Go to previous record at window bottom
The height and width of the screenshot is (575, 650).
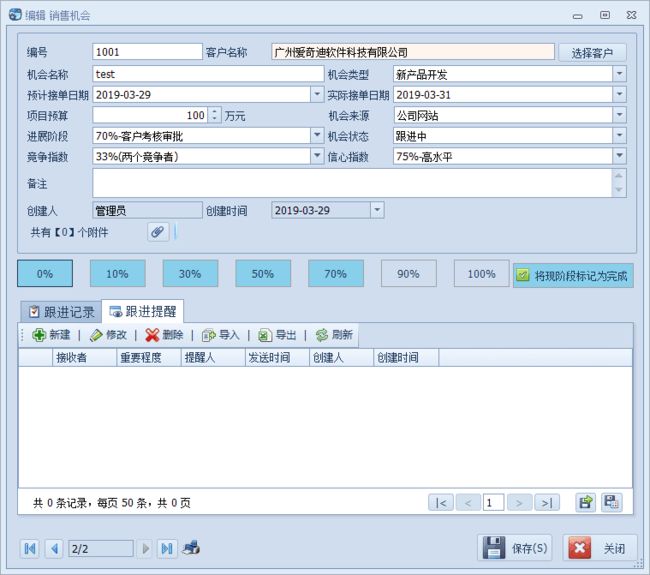54,548
